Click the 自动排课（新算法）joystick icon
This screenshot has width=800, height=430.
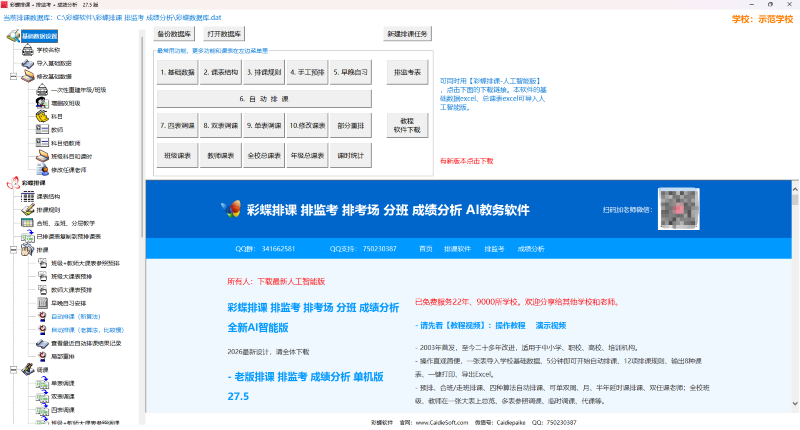42,316
